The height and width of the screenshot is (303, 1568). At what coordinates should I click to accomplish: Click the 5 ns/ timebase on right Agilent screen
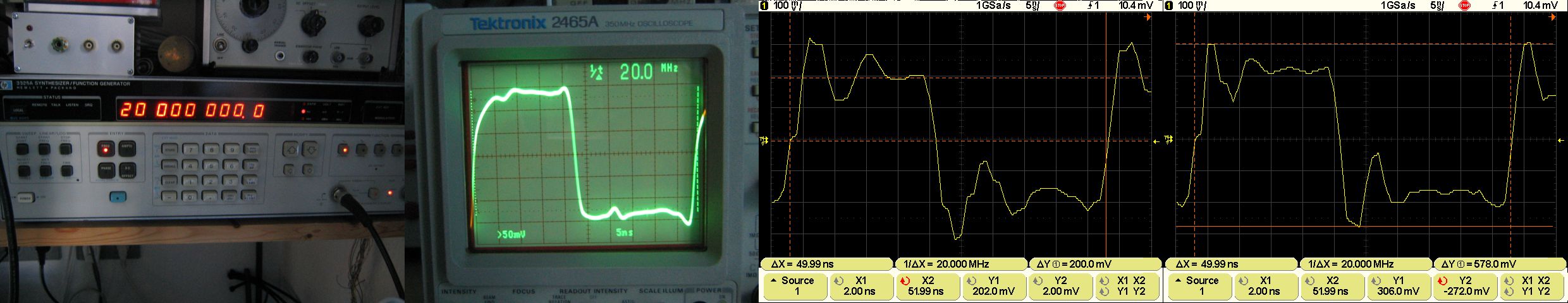click(x=1437, y=6)
